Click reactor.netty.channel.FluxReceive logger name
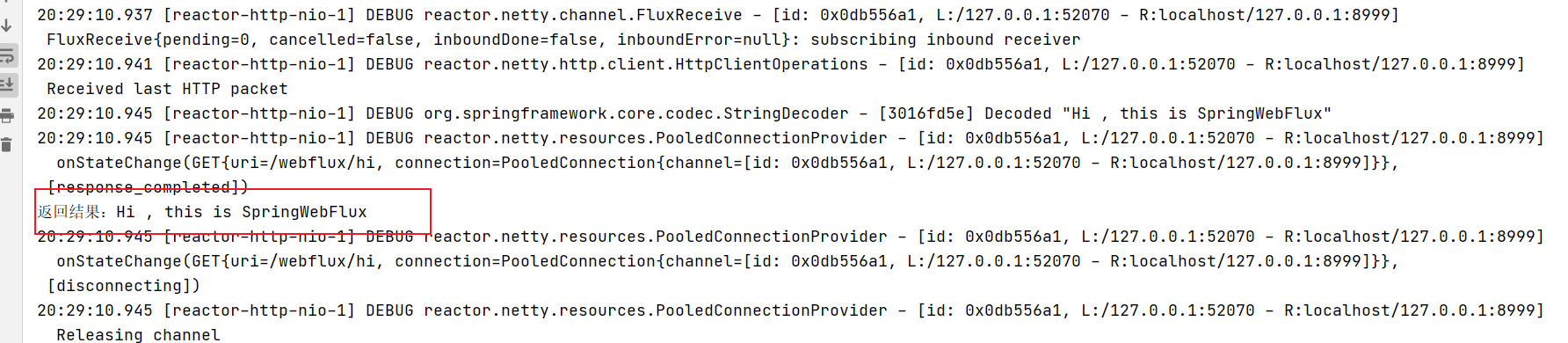 583,15
